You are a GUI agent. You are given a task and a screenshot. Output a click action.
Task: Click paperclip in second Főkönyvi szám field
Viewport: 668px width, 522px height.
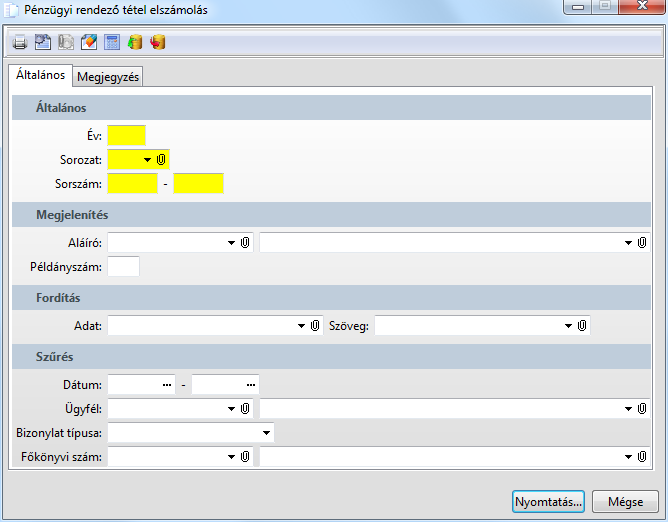click(642, 457)
